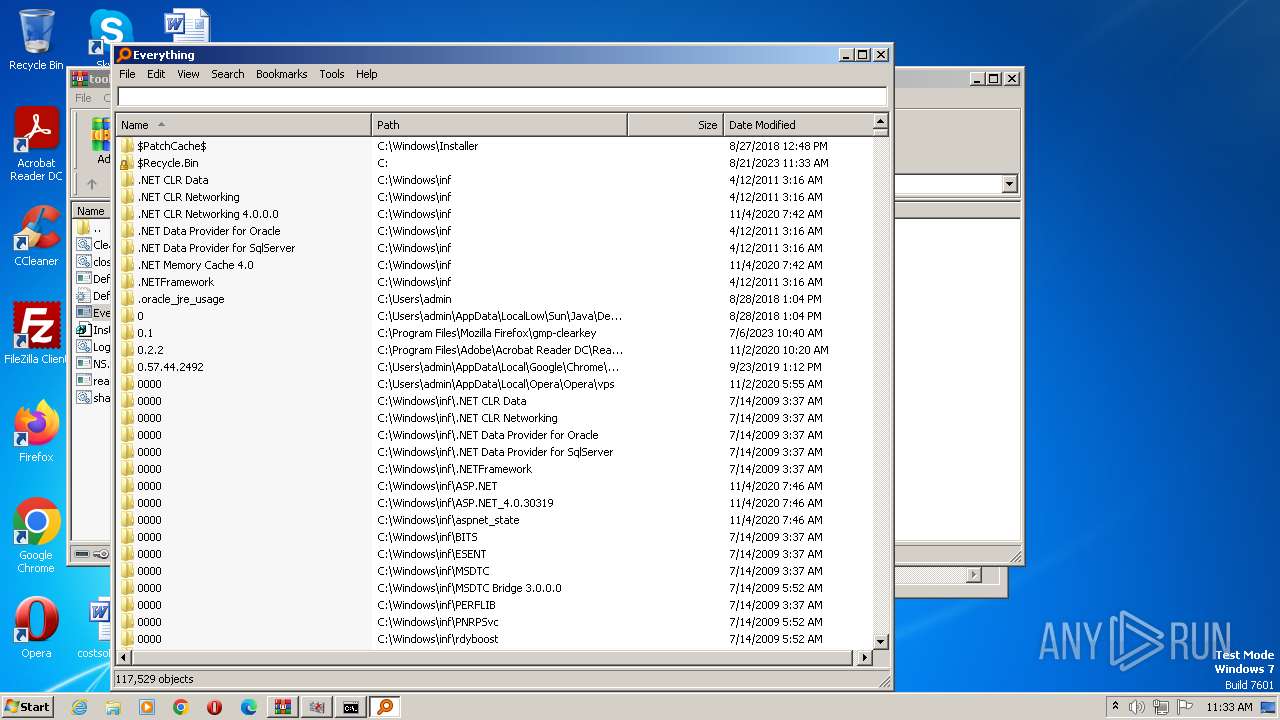
Task: Select the $PatchCache$ folder row
Action: pos(494,146)
